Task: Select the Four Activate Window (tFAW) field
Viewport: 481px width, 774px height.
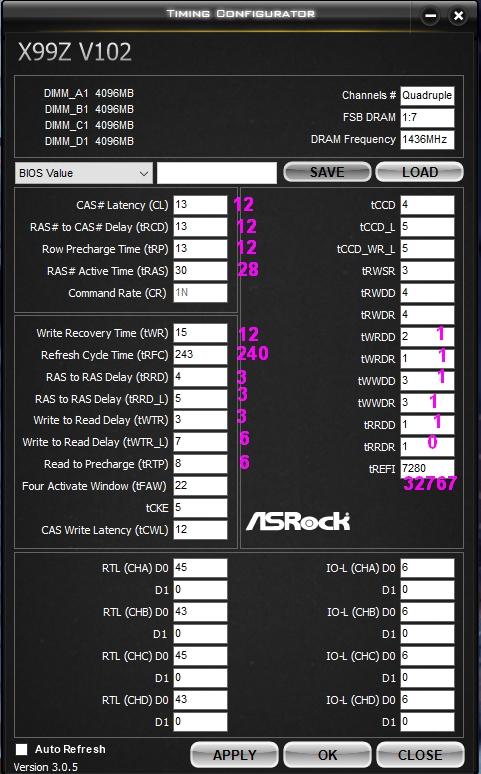Action: (x=200, y=486)
